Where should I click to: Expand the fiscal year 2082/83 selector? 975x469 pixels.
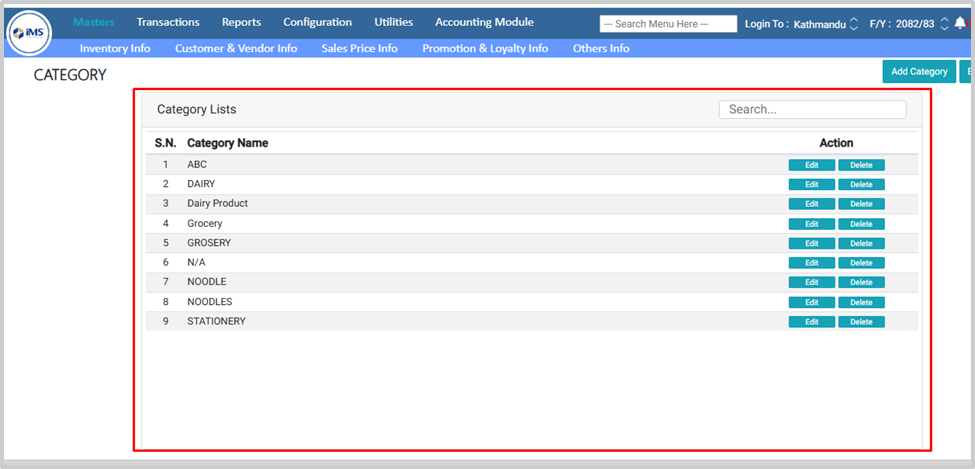pyautogui.click(x=944, y=23)
